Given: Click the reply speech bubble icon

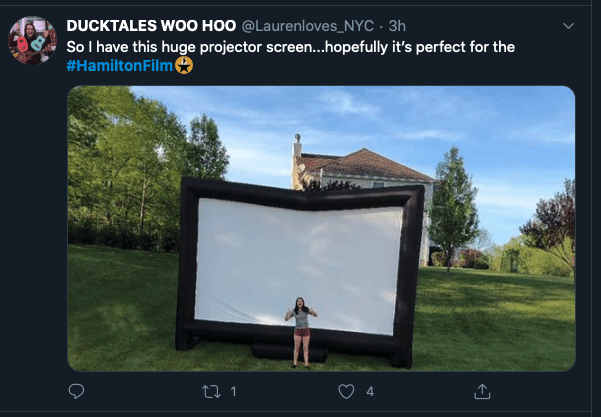Looking at the screenshot, I should [76, 391].
